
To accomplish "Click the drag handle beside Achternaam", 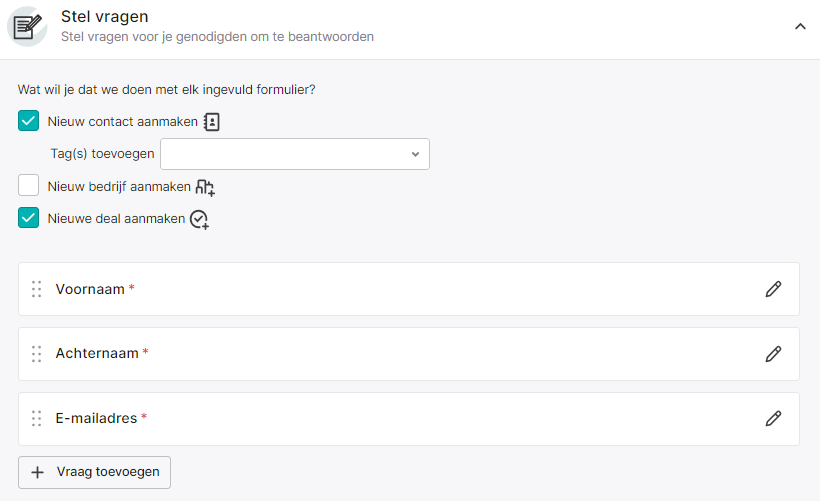I will [36, 354].
